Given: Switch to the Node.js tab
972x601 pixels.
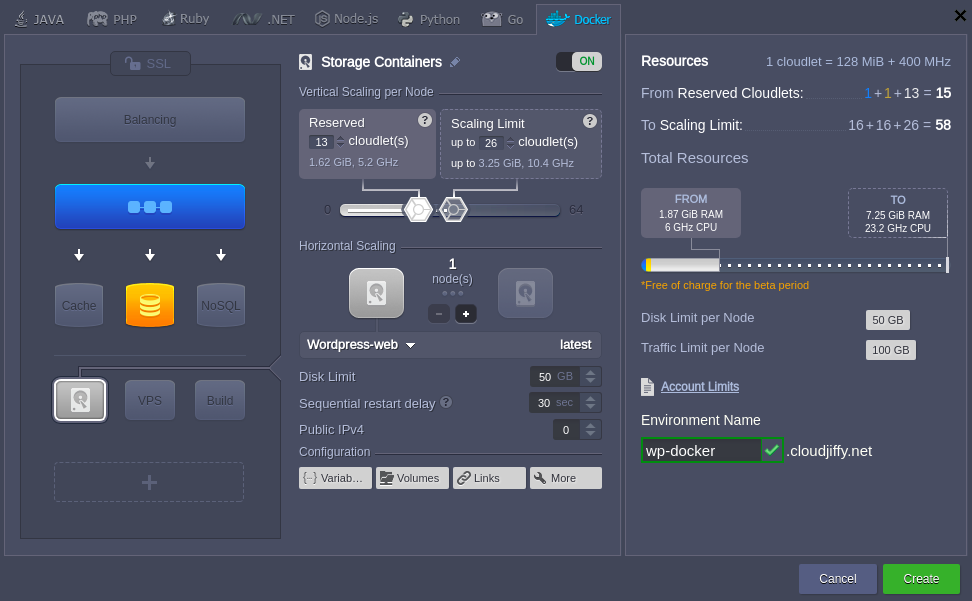Looking at the screenshot, I should 348,19.
